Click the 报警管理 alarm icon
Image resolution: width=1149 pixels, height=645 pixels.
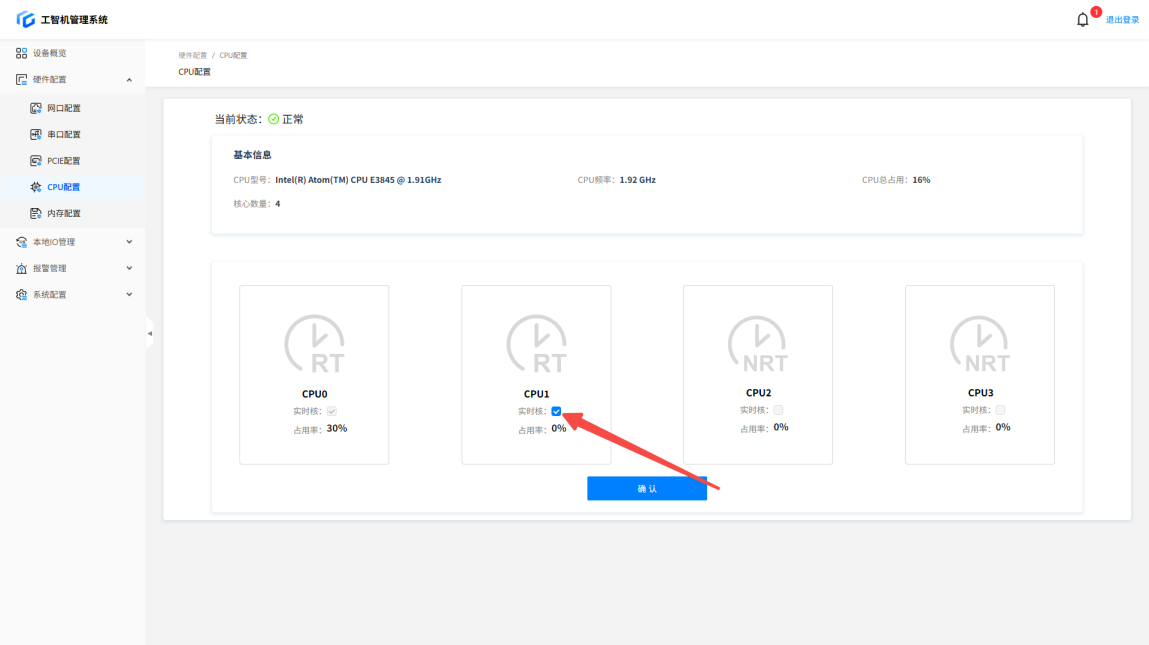21,268
